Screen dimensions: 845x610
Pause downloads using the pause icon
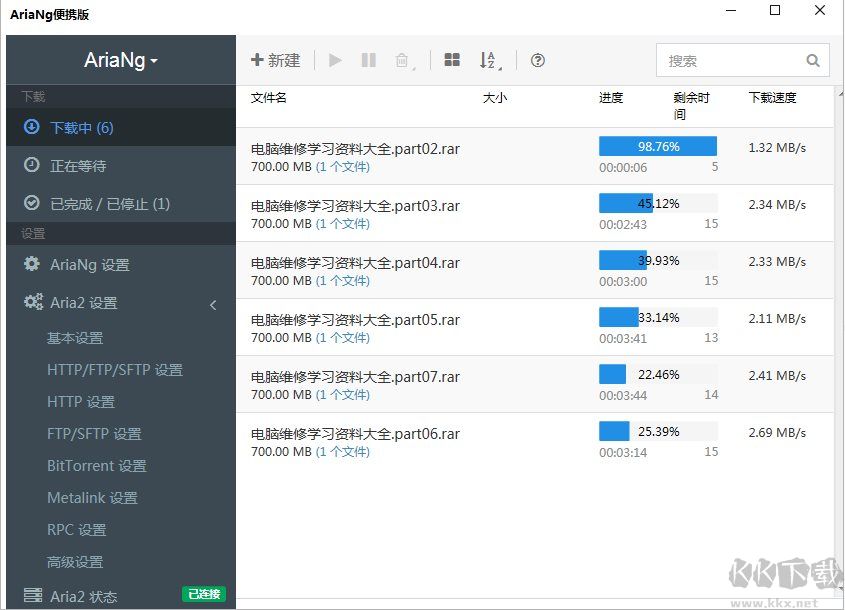pos(368,60)
